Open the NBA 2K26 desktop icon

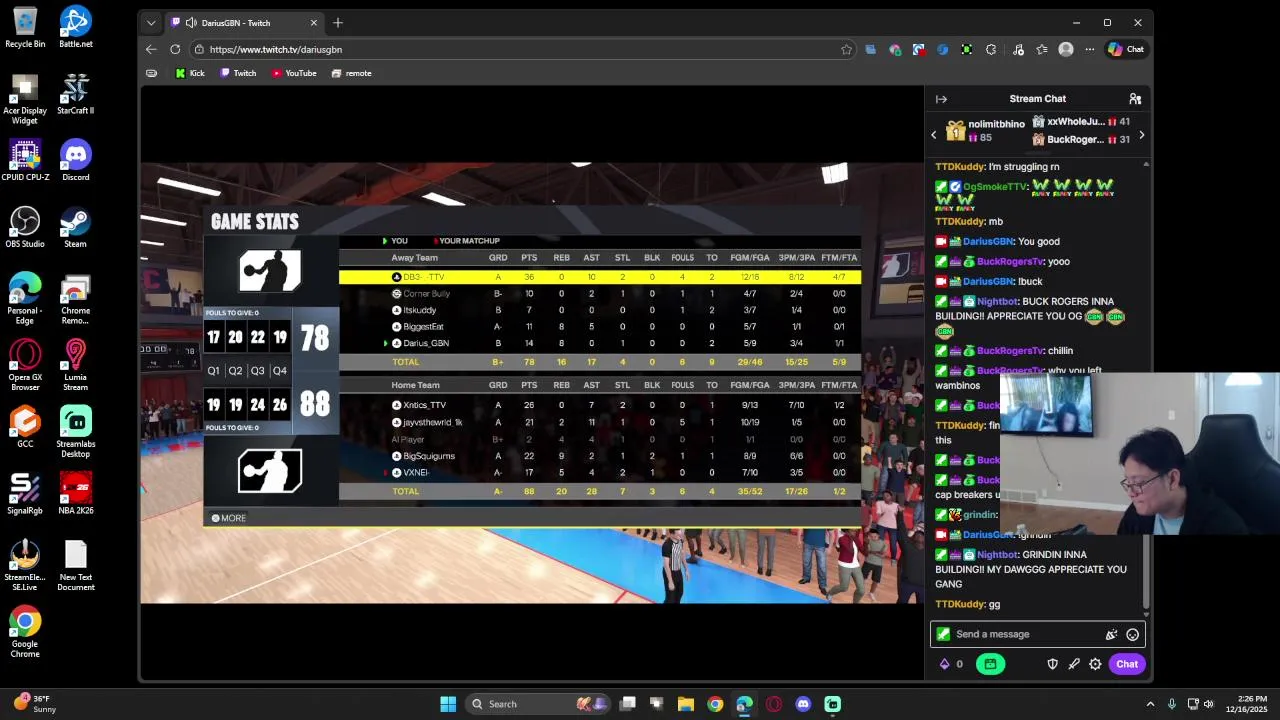[x=76, y=494]
